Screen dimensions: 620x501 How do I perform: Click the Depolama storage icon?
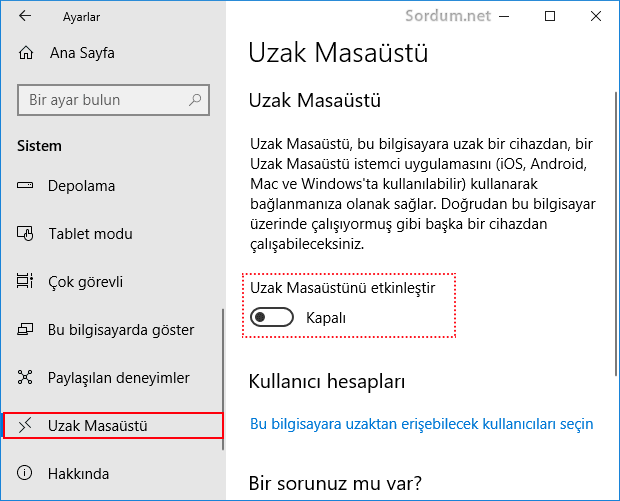pos(25,185)
